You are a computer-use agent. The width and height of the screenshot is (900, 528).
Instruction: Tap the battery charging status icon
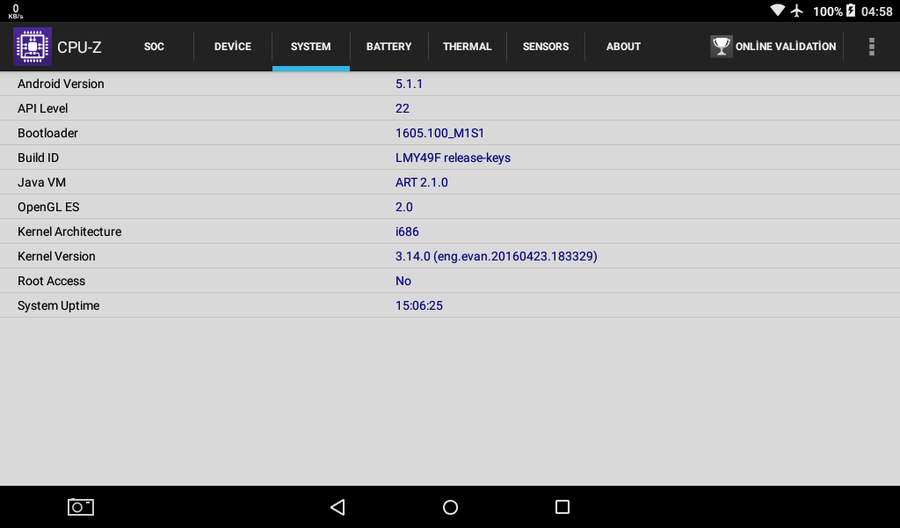851,10
